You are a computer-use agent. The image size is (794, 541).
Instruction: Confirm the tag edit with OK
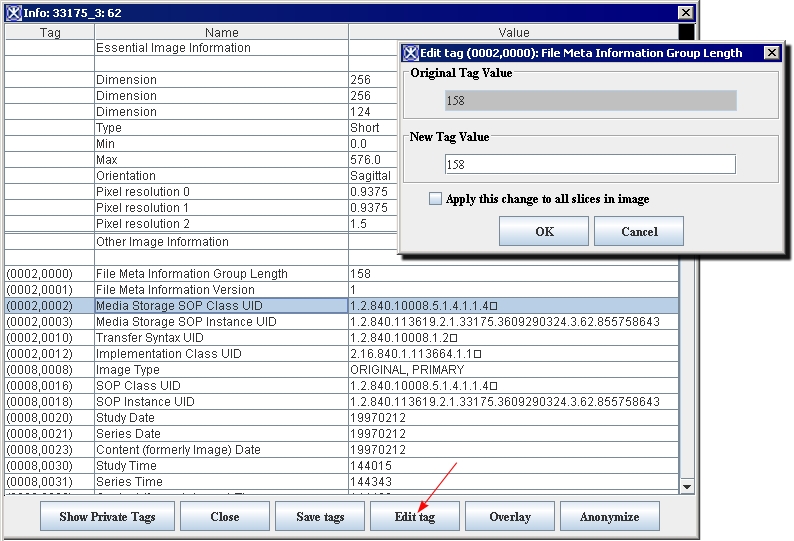(544, 231)
